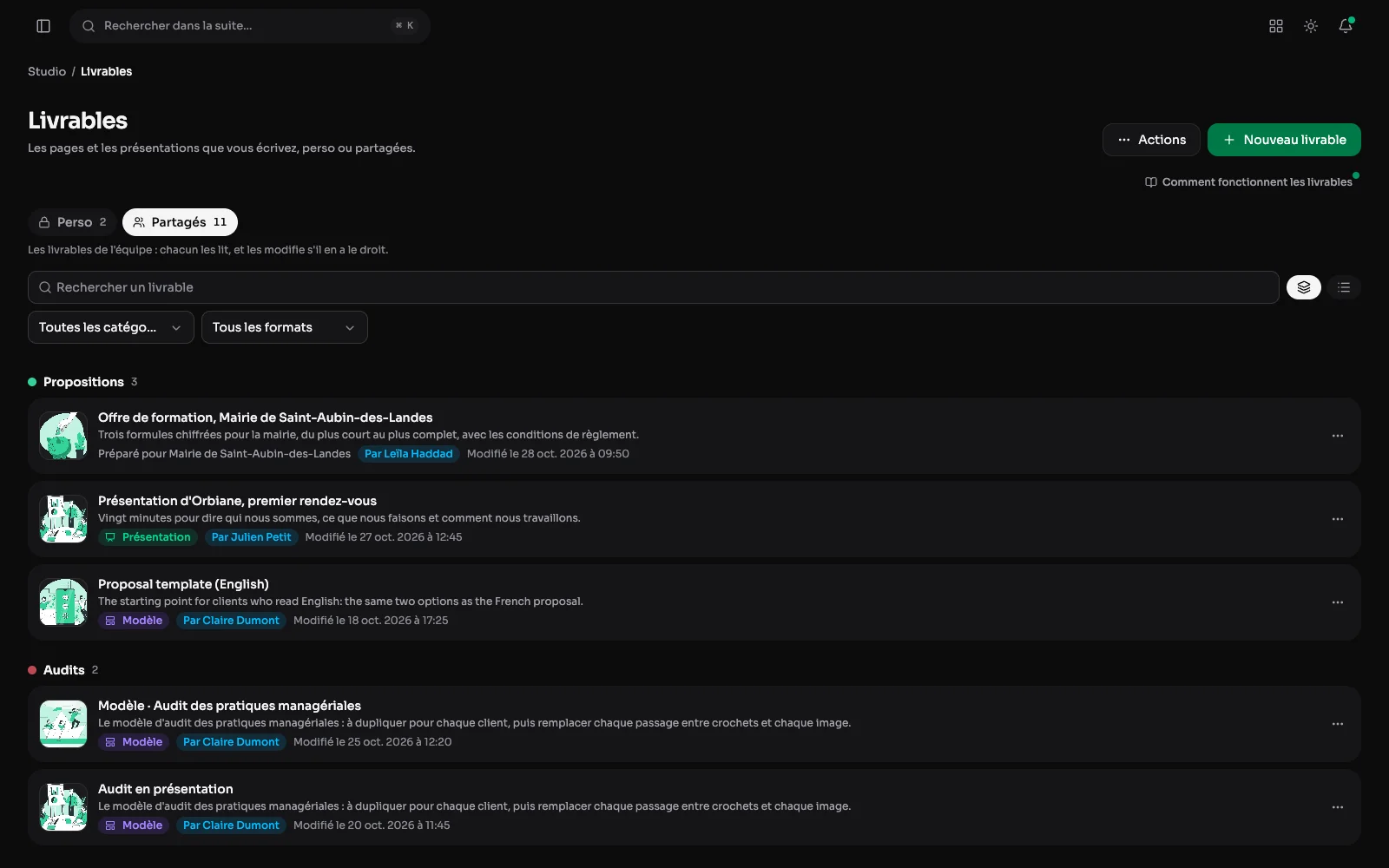1389x868 pixels.
Task: Open title Offre de formation, Mairie de Saint-Aubin-des-Landes
Action: click(265, 418)
